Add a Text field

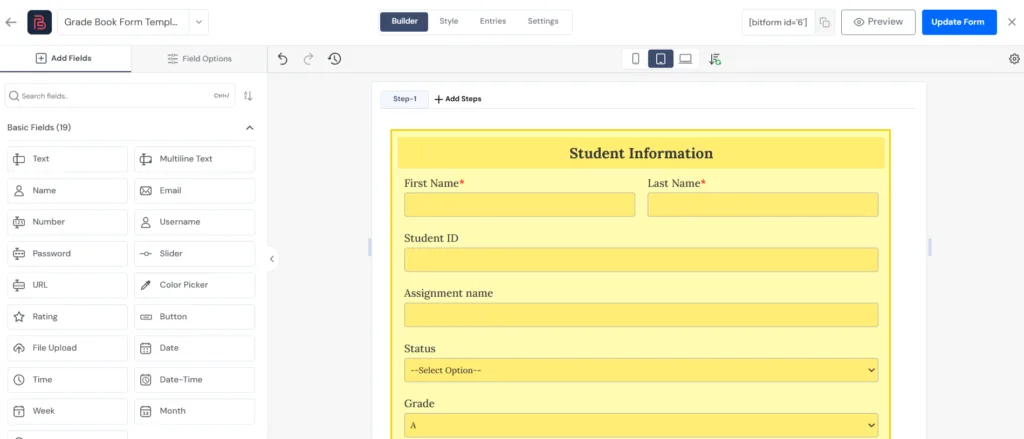pyautogui.click(x=67, y=159)
